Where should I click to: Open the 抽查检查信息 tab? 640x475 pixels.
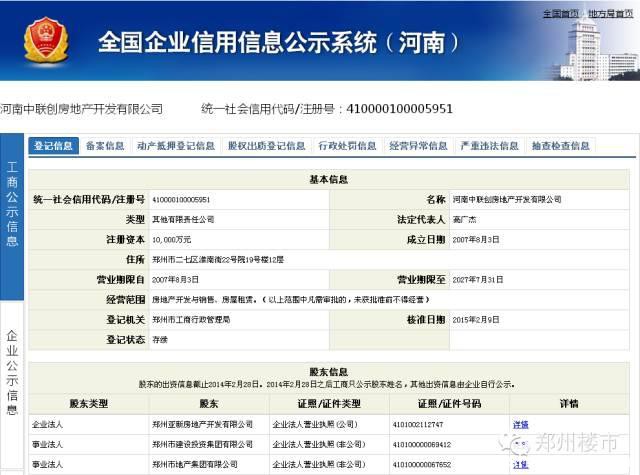coord(560,146)
